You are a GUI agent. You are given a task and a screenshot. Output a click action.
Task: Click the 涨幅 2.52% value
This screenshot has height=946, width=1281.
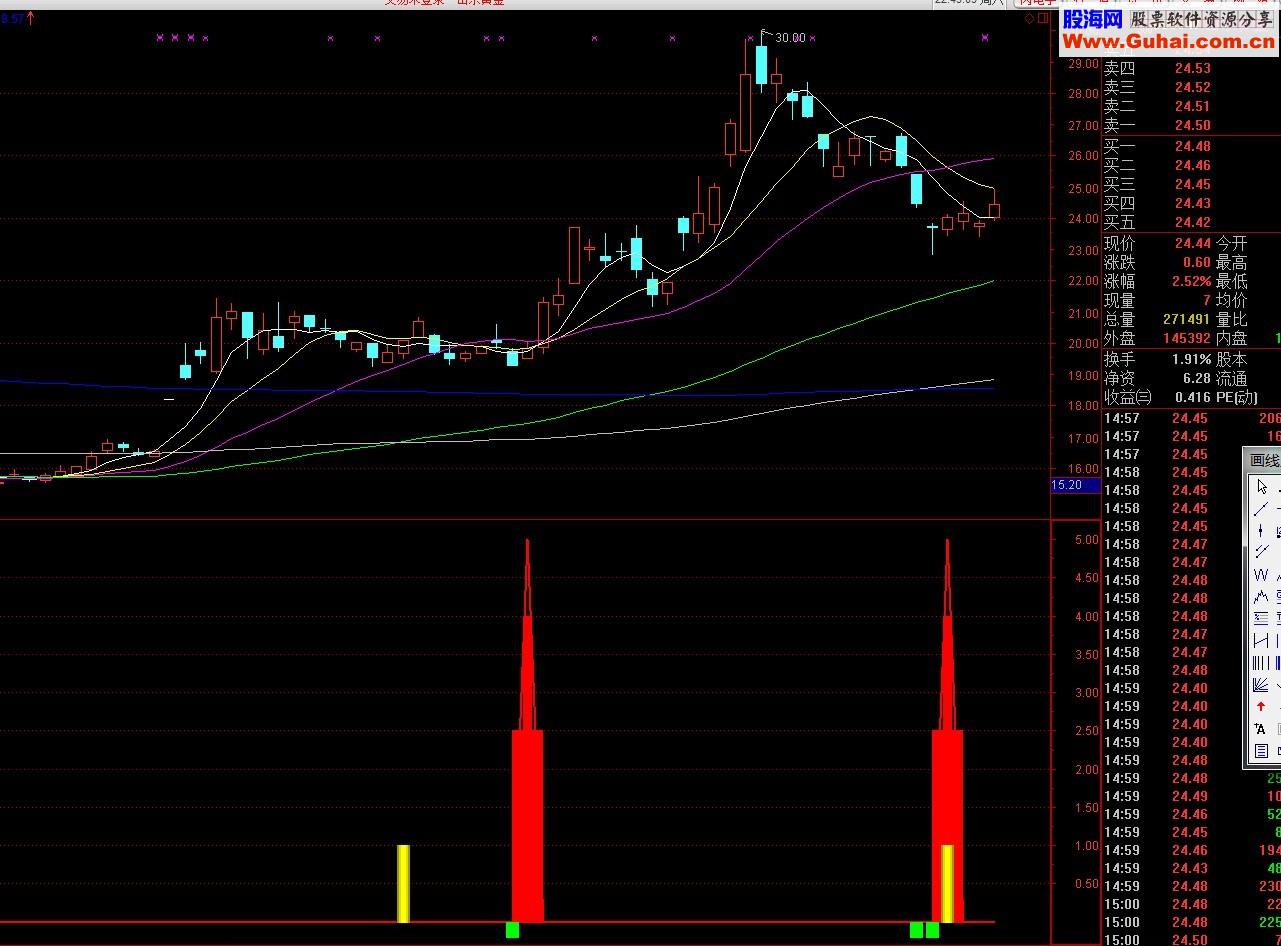1191,281
